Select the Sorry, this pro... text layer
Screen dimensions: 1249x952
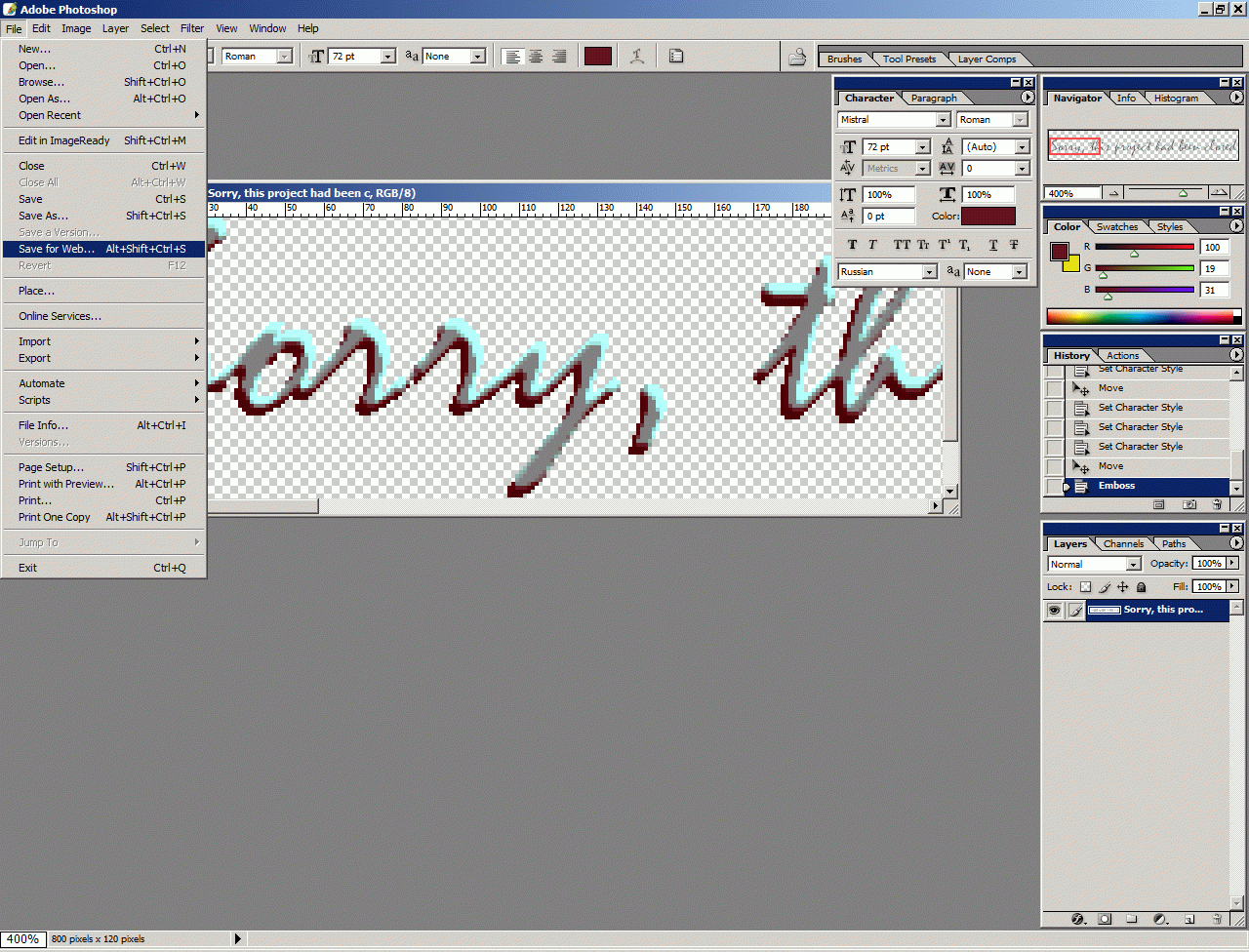[x=1156, y=611]
